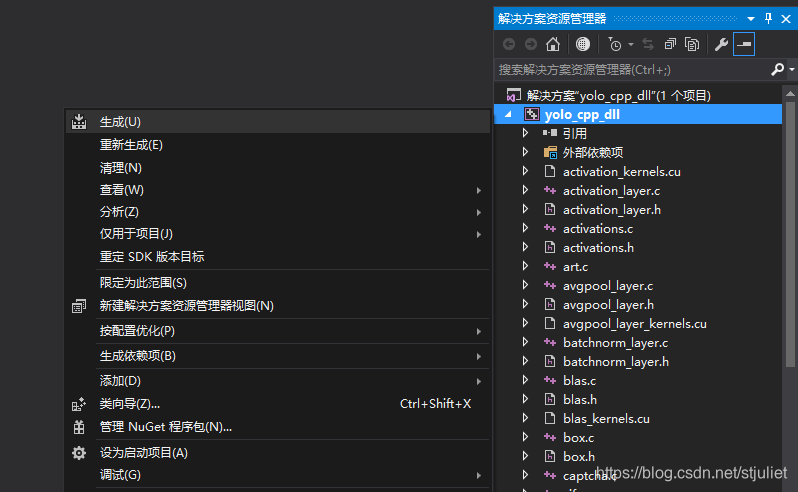Pin the Solution Explorer panel
Viewport: 798px width, 492px height.
point(768,19)
